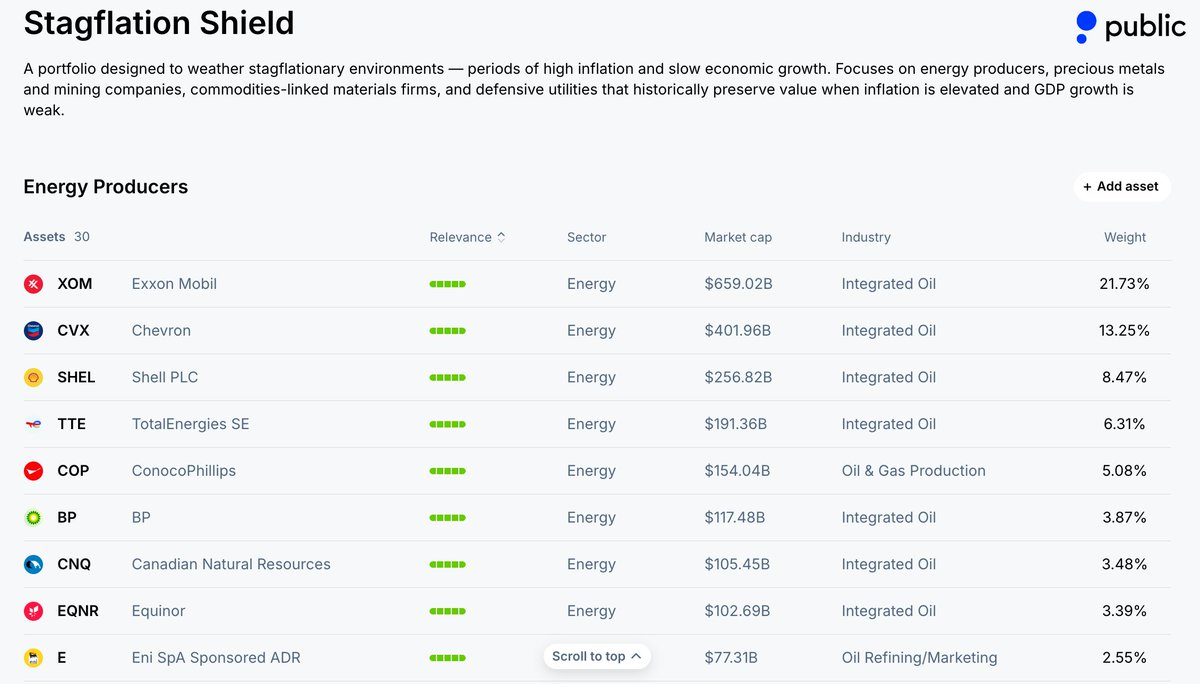Click the Equinor company name
The width and height of the screenshot is (1200, 684).
(x=158, y=611)
